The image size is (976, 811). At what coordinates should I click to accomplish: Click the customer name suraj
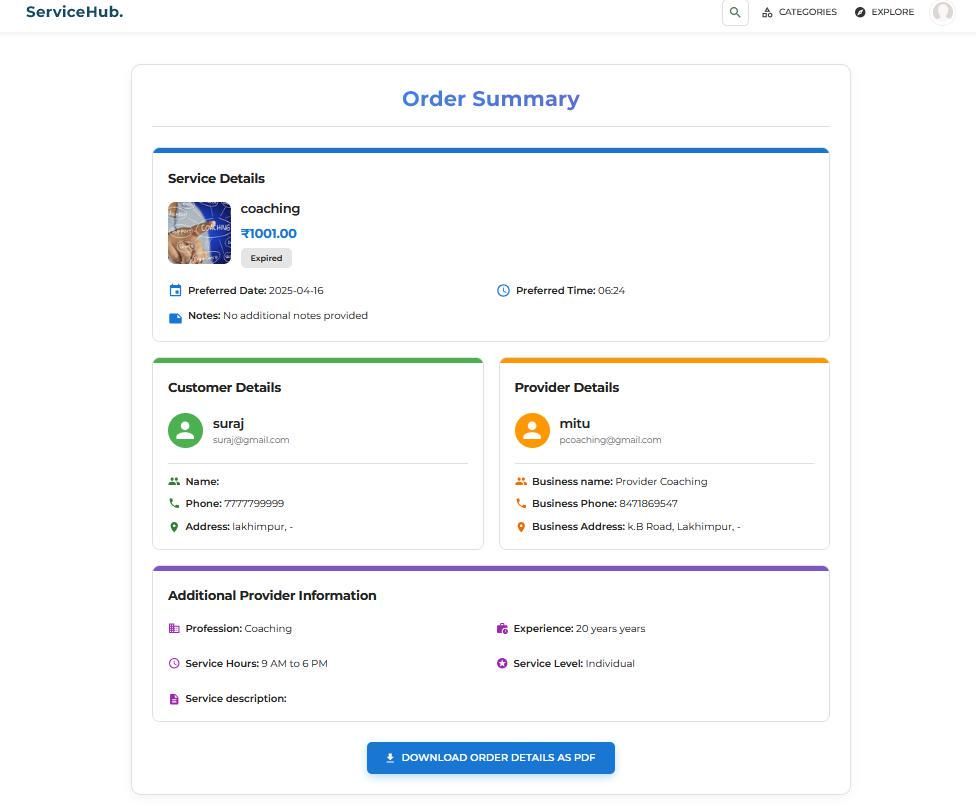coord(228,423)
